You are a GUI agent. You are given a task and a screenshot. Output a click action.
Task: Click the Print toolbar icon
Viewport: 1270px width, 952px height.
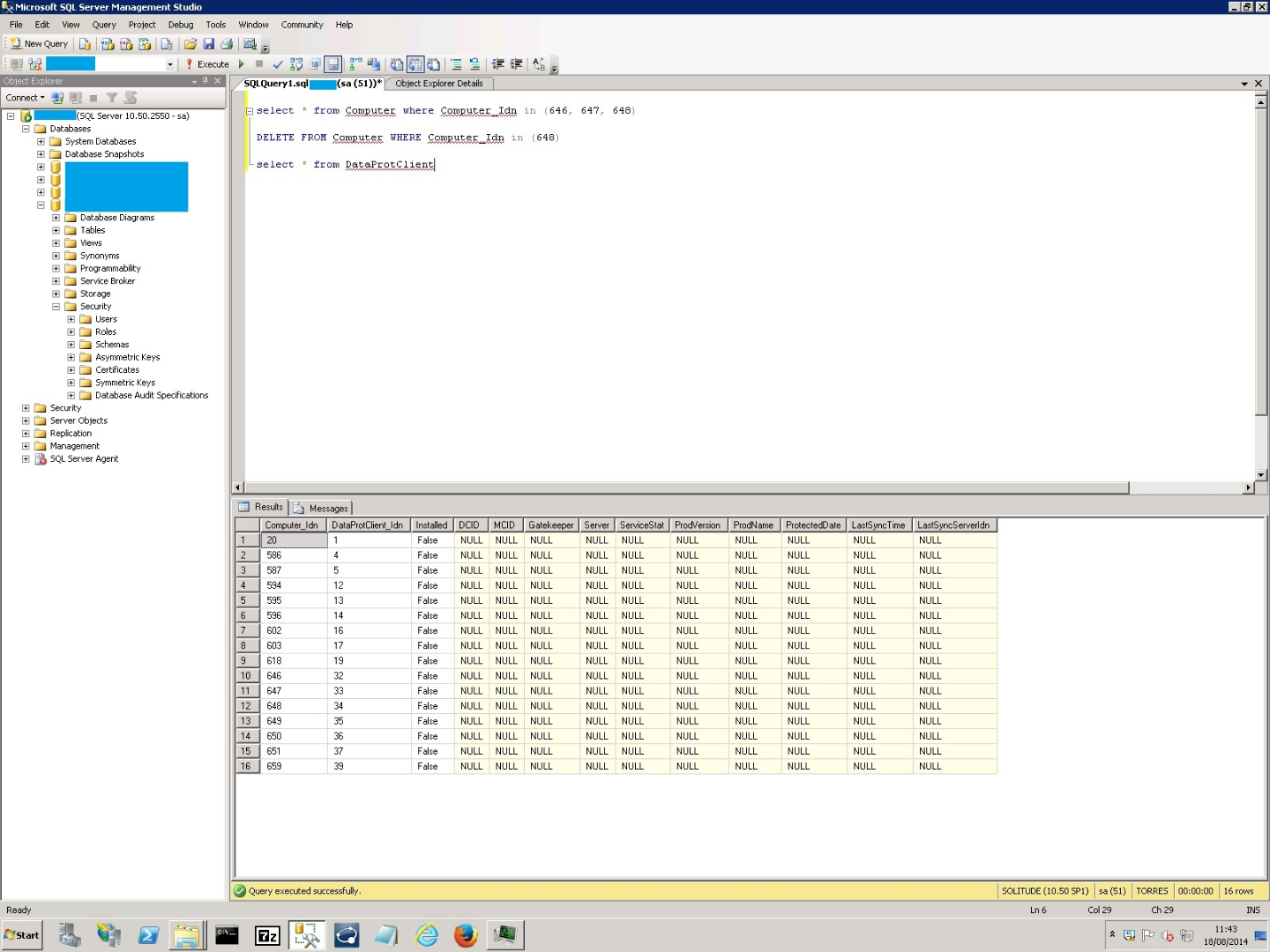point(228,43)
